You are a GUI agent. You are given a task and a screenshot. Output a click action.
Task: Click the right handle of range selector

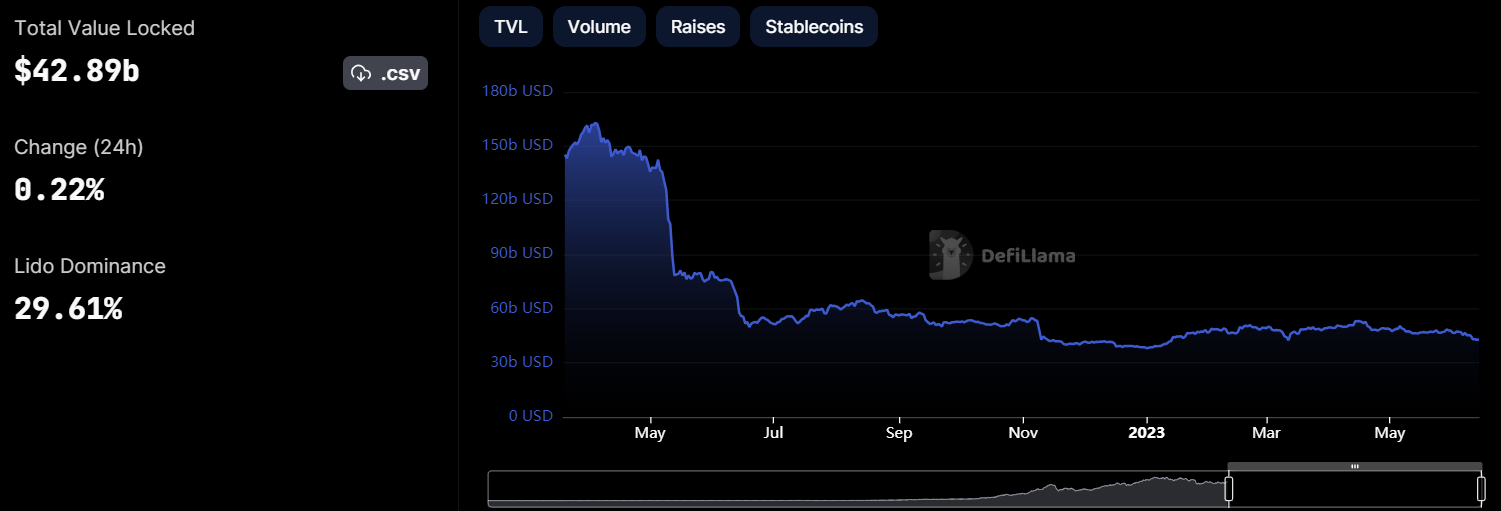coord(1481,489)
